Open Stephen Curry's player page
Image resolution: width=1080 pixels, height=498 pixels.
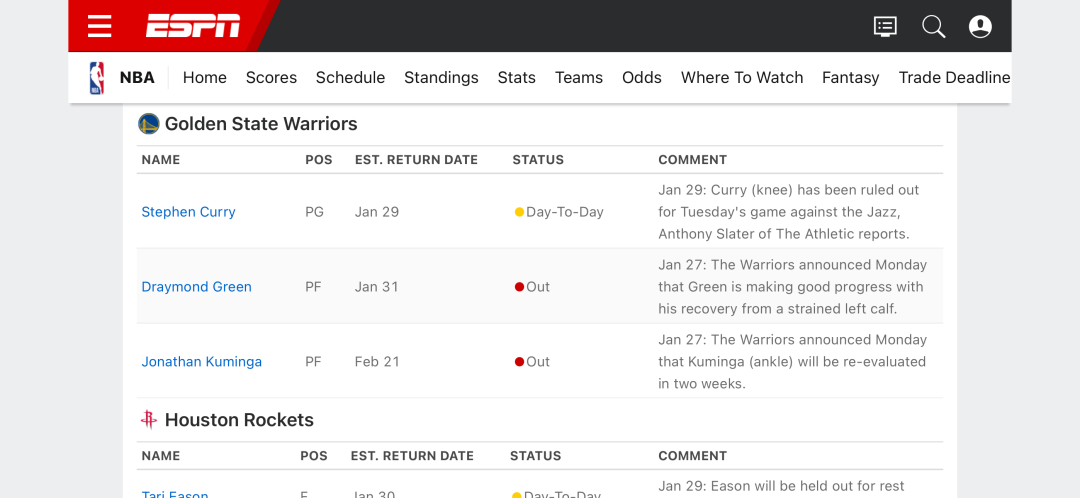(x=188, y=212)
